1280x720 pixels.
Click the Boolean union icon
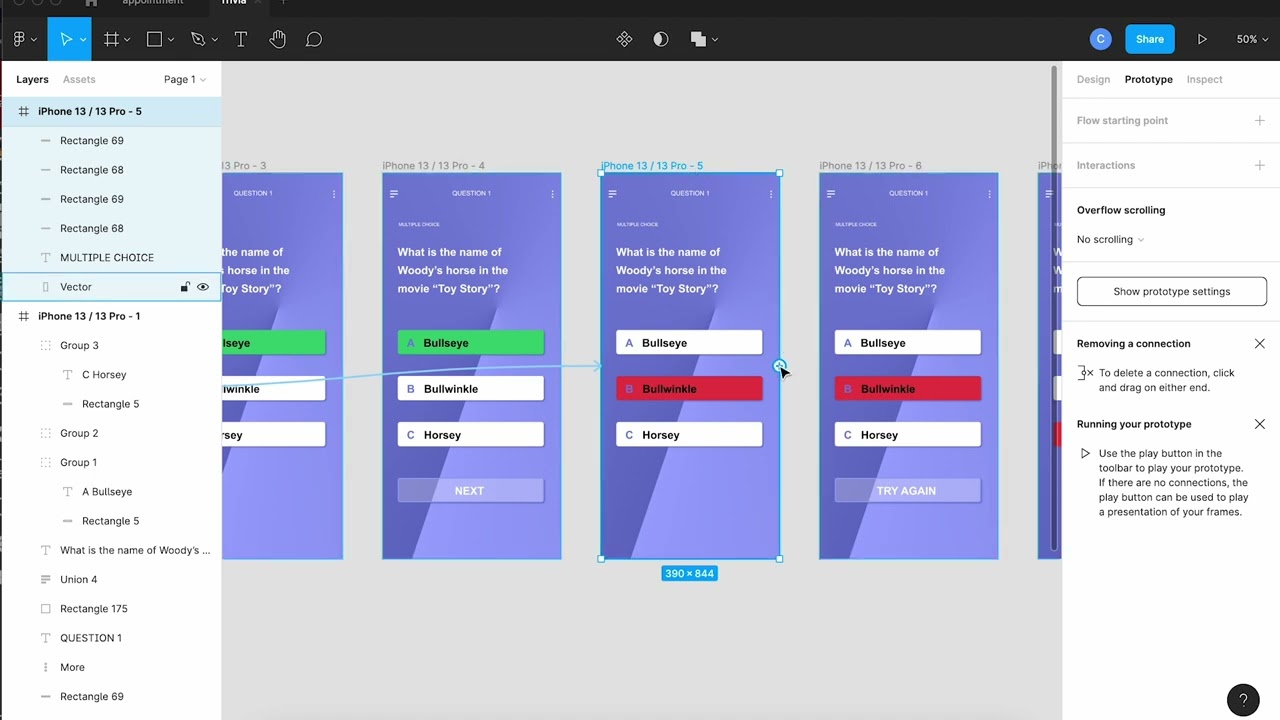coord(698,39)
